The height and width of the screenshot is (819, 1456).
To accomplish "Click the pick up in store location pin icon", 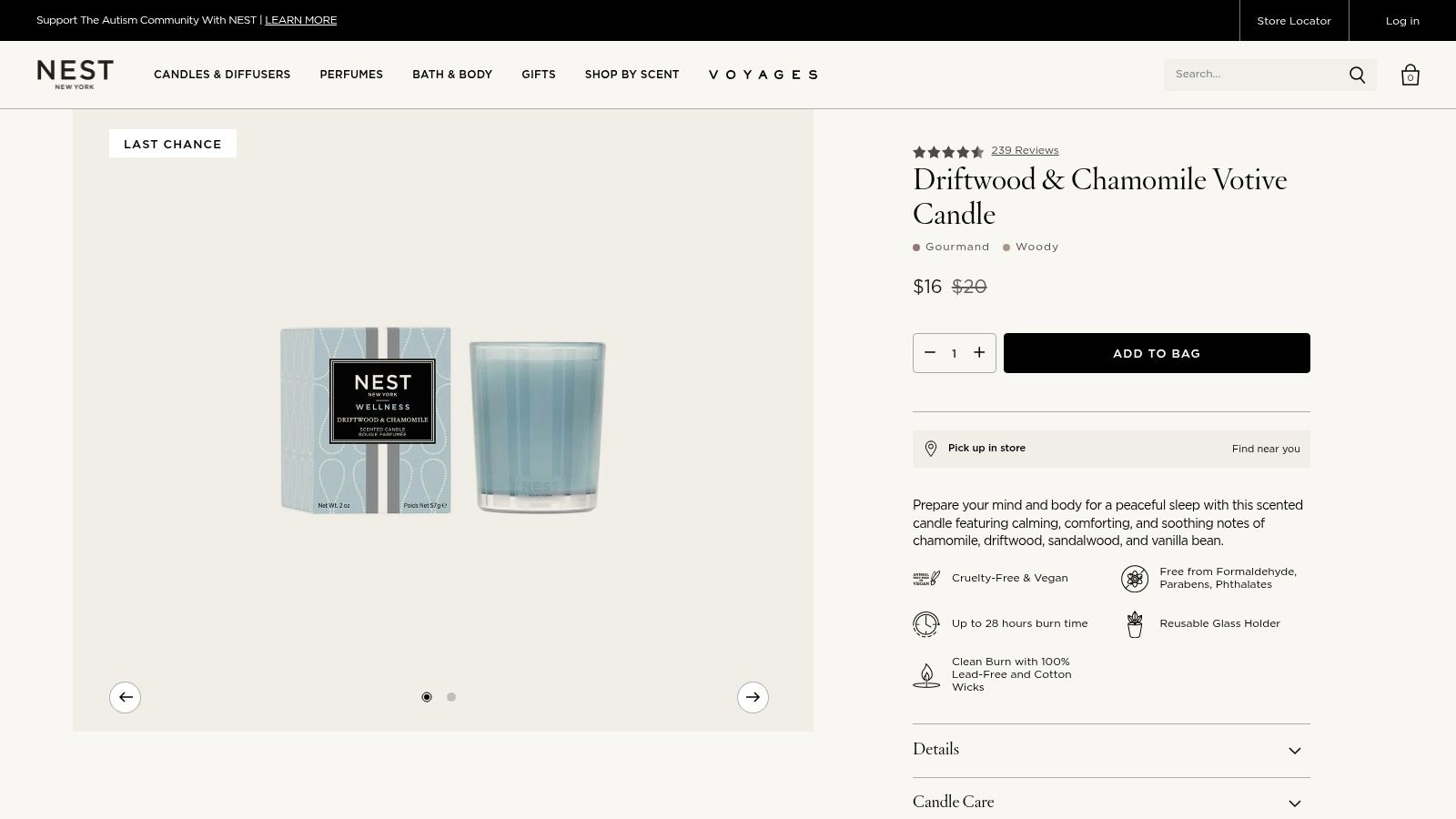I will (x=930, y=448).
